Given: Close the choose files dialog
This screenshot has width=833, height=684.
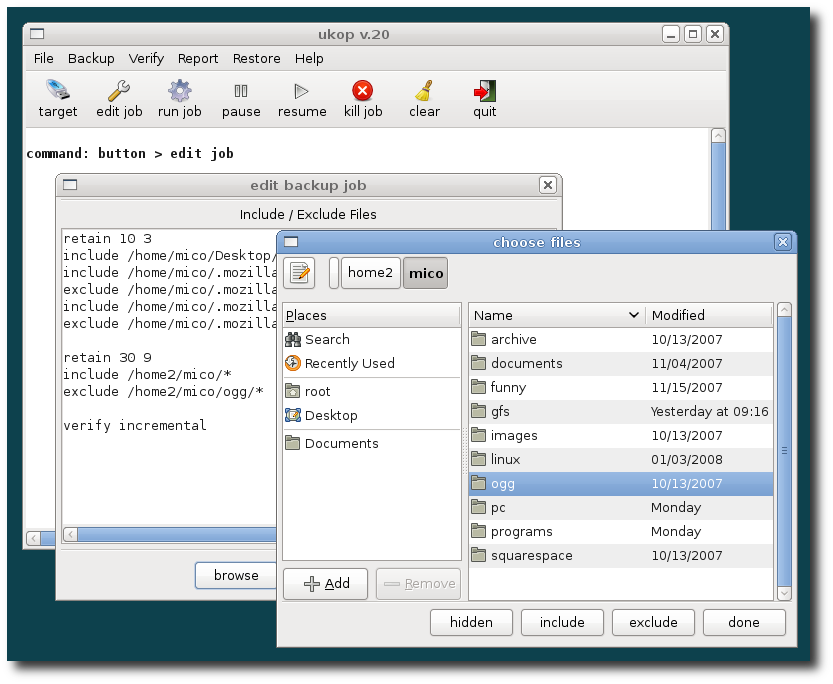Looking at the screenshot, I should (783, 242).
